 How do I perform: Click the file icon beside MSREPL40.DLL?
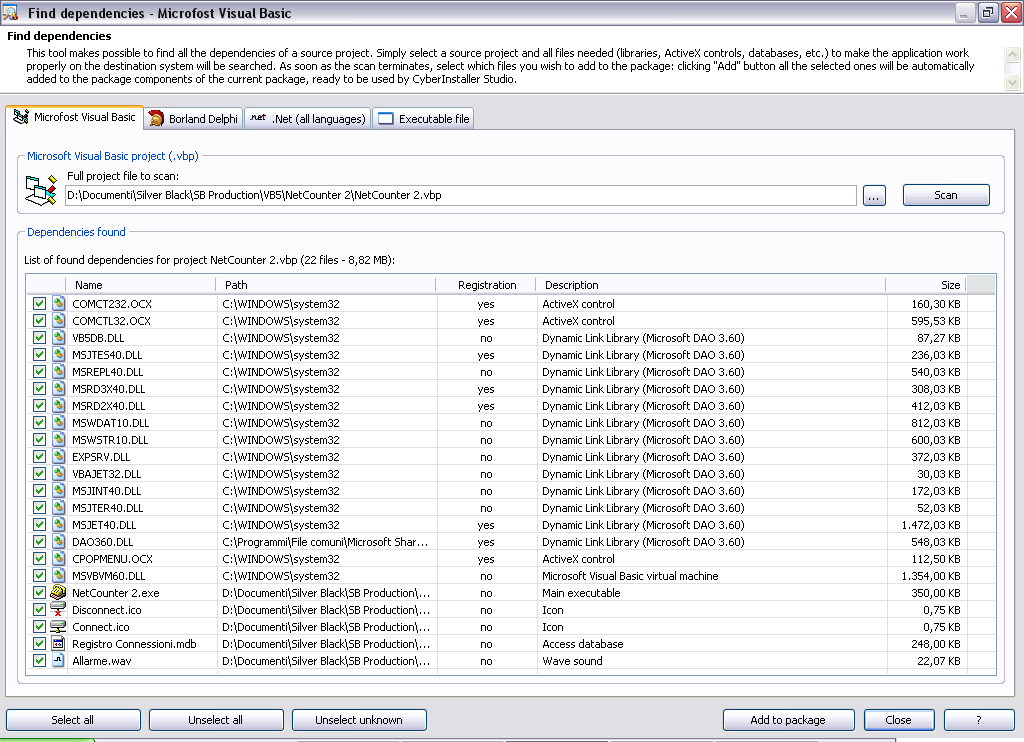click(59, 372)
